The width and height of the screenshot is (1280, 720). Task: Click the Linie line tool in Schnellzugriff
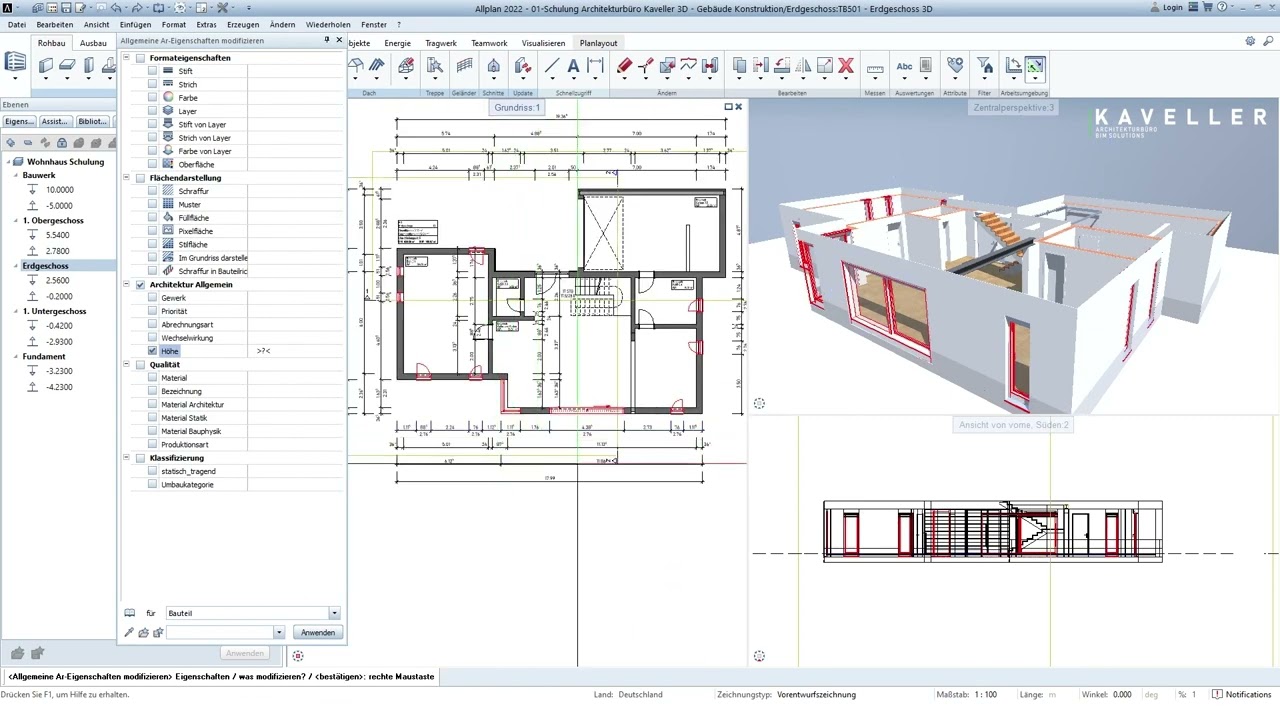pyautogui.click(x=552, y=66)
